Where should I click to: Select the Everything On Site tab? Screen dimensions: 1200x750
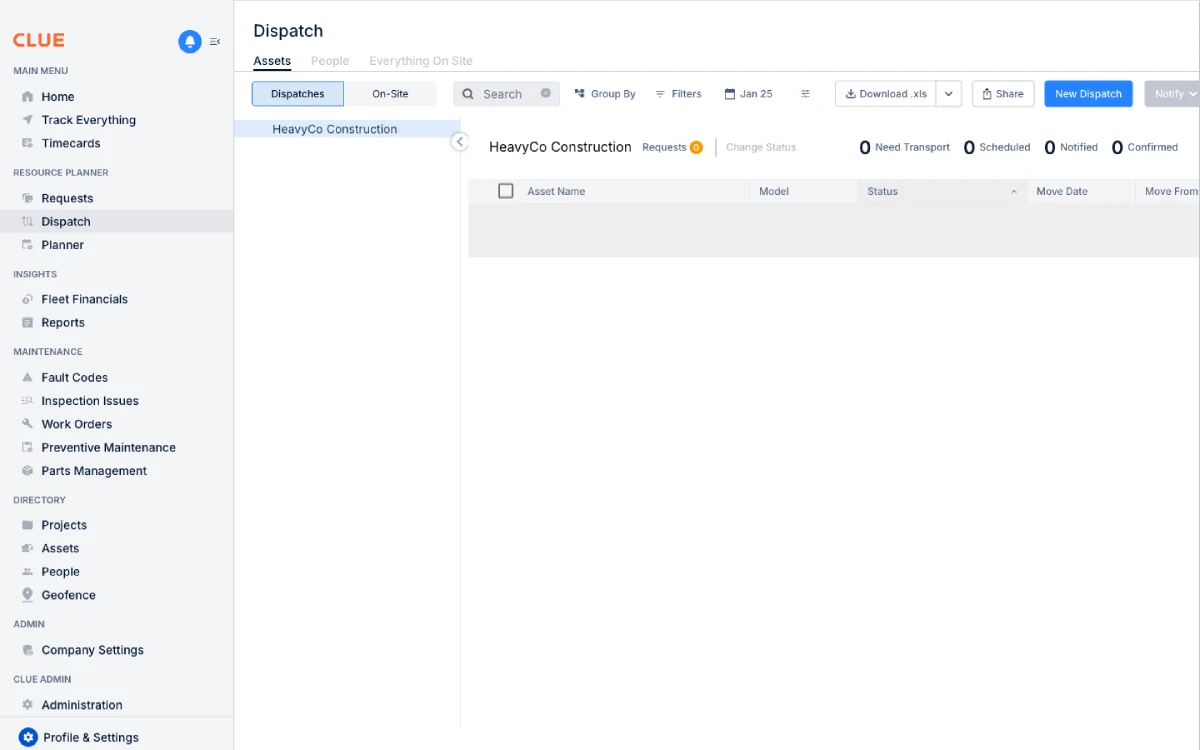tap(421, 61)
